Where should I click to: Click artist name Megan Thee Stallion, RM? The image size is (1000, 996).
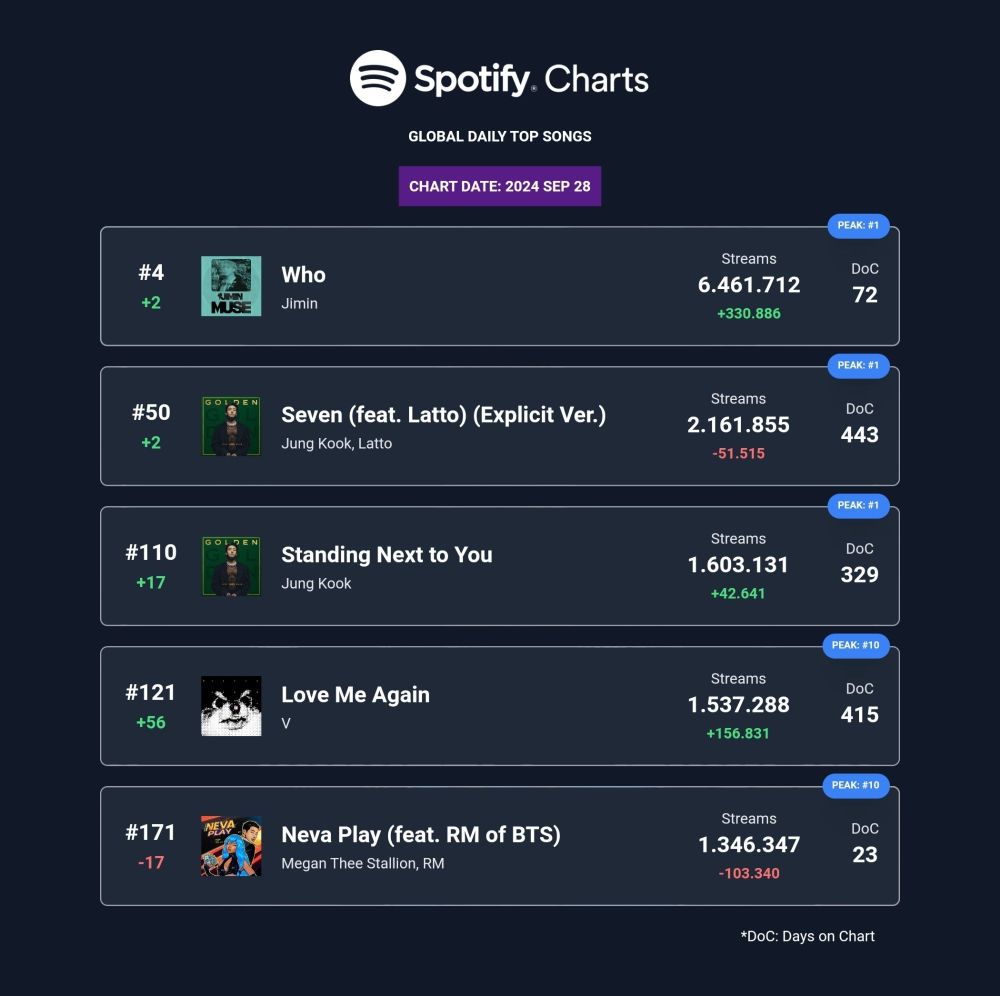pos(362,863)
